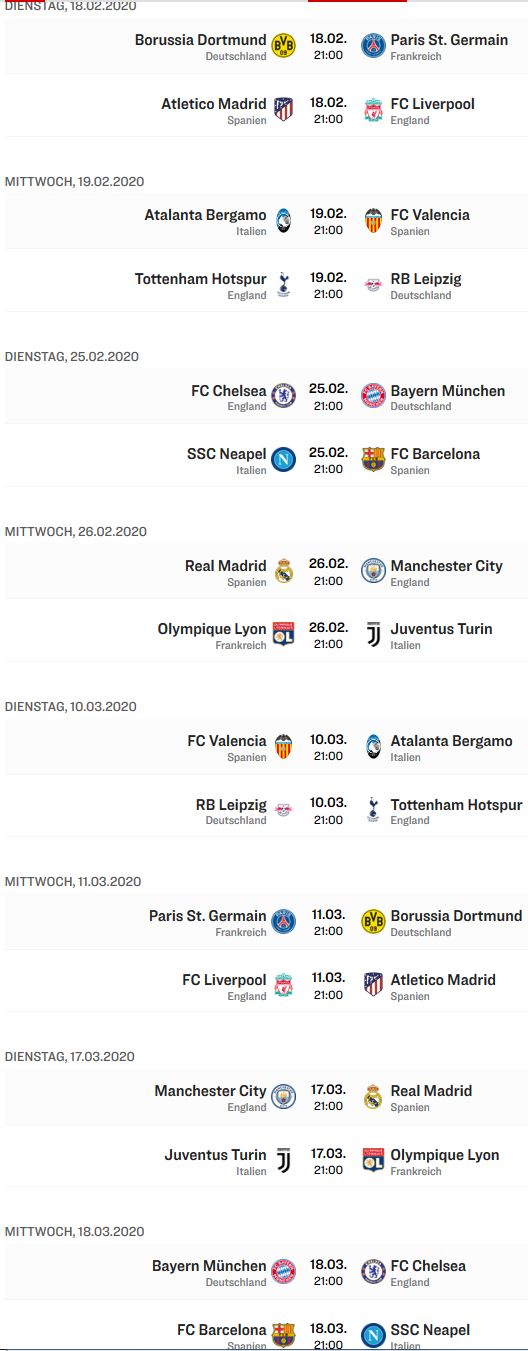The image size is (528, 1351).
Task: Open FC Valencia team link on 10.03.
Action: (x=227, y=741)
